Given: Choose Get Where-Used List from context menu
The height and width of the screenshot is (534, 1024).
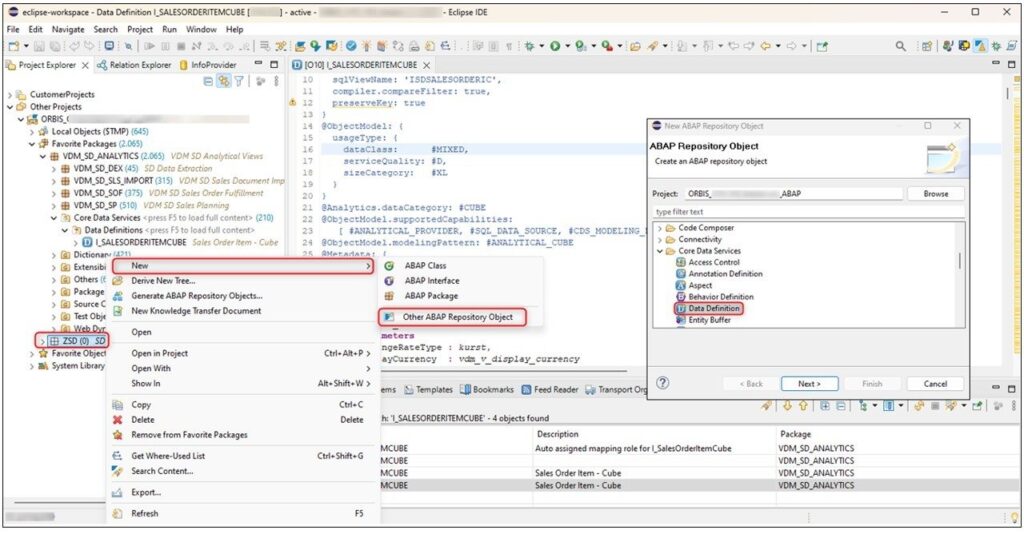Looking at the screenshot, I should pyautogui.click(x=168, y=456).
